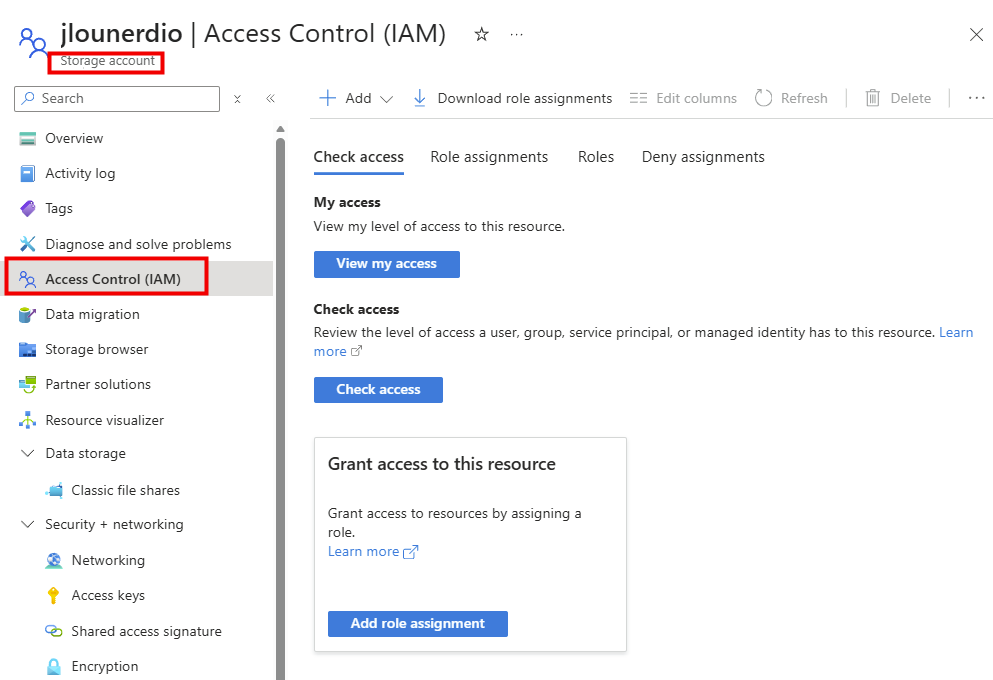Click the Activity log icon
This screenshot has width=993, height=680.
pyautogui.click(x=27, y=173)
